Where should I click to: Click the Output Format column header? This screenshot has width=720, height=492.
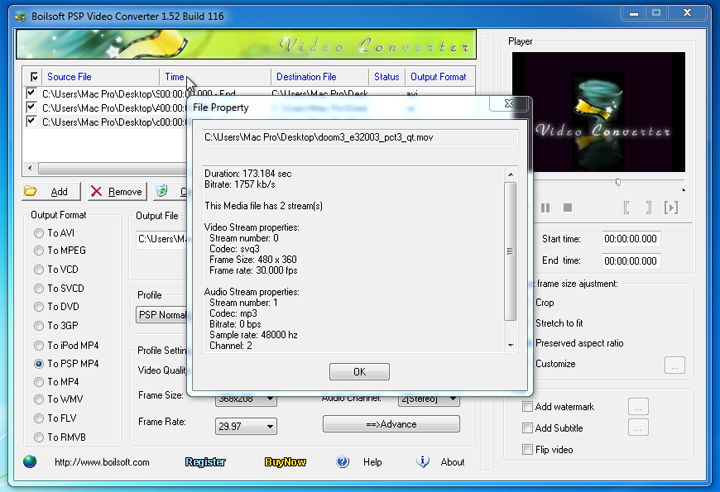(x=439, y=77)
